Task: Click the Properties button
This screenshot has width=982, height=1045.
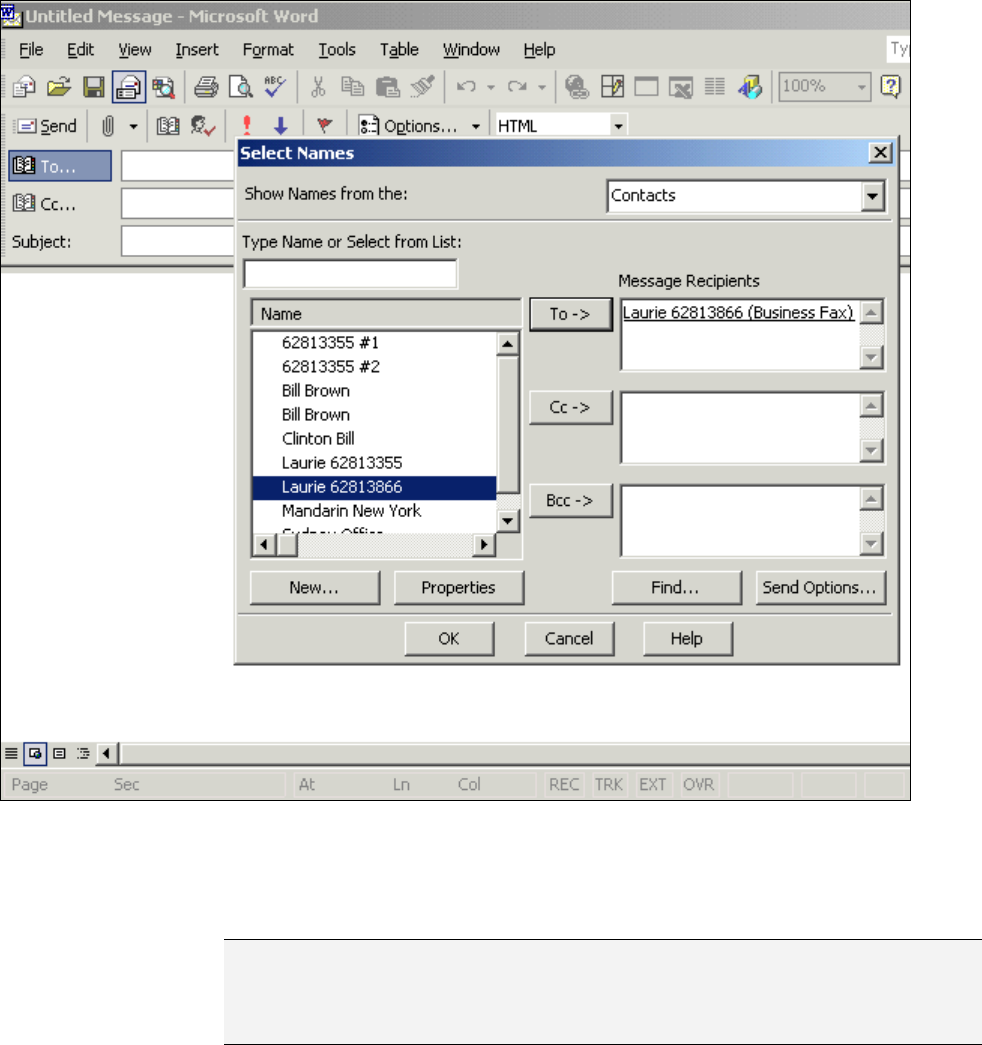Action: click(459, 588)
